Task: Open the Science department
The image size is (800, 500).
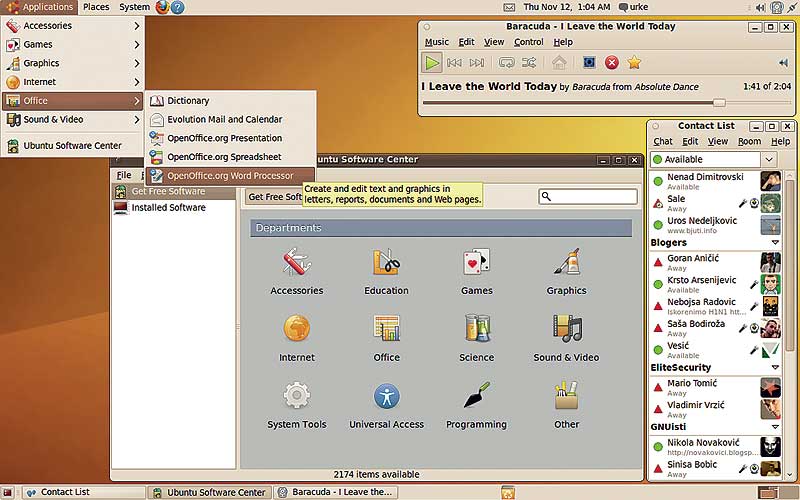Action: pyautogui.click(x=477, y=338)
